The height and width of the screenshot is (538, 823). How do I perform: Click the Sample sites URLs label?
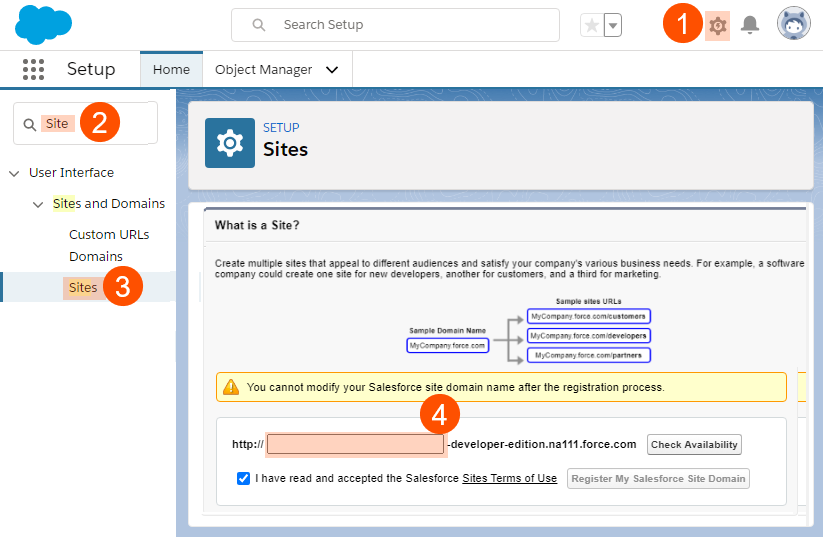[x=588, y=301]
